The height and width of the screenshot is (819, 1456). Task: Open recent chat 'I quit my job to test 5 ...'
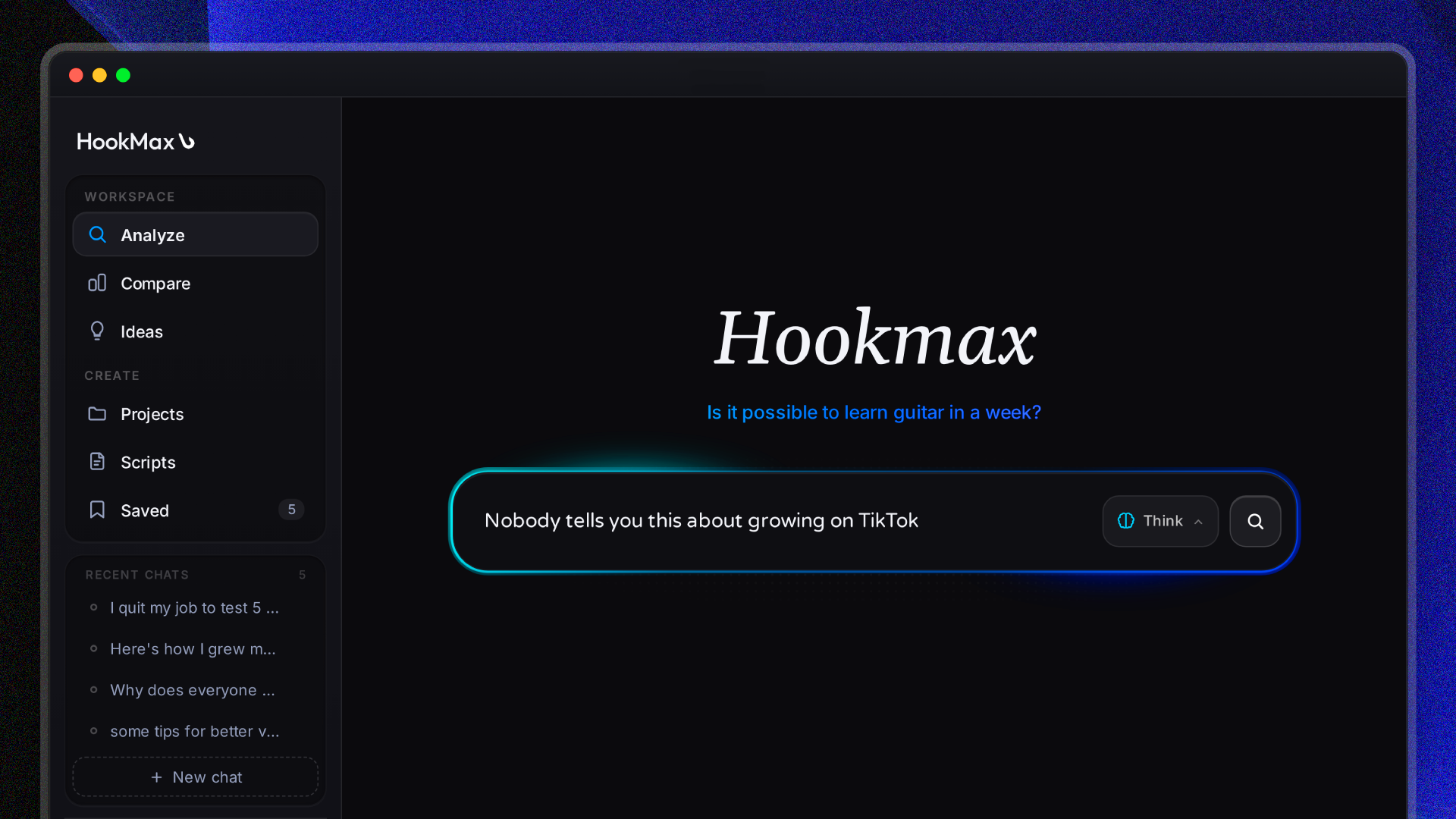(x=194, y=607)
